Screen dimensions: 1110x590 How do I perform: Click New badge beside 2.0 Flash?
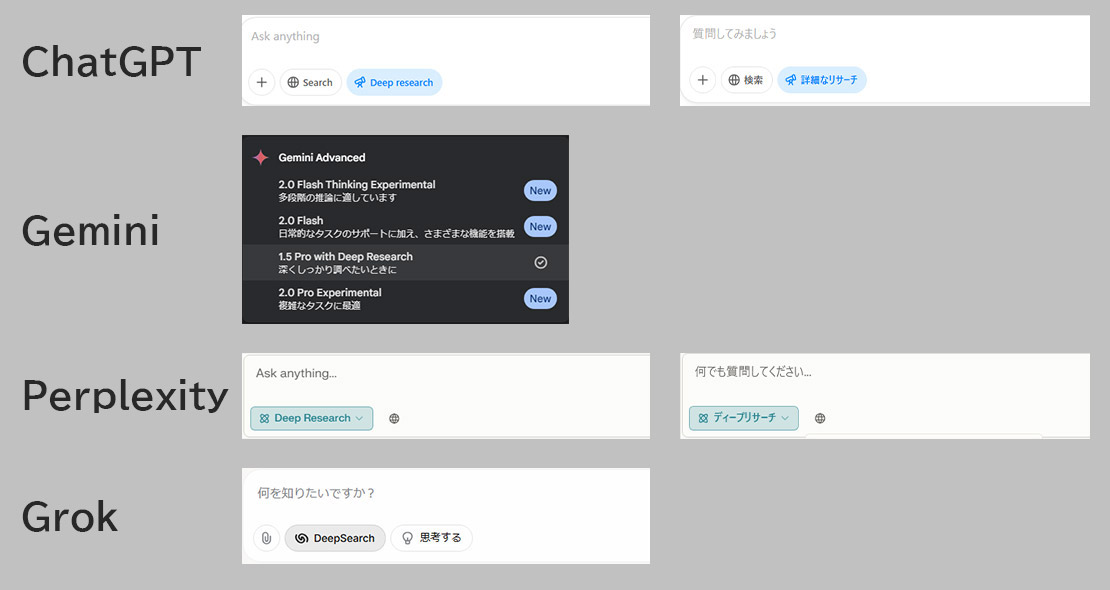(x=540, y=227)
